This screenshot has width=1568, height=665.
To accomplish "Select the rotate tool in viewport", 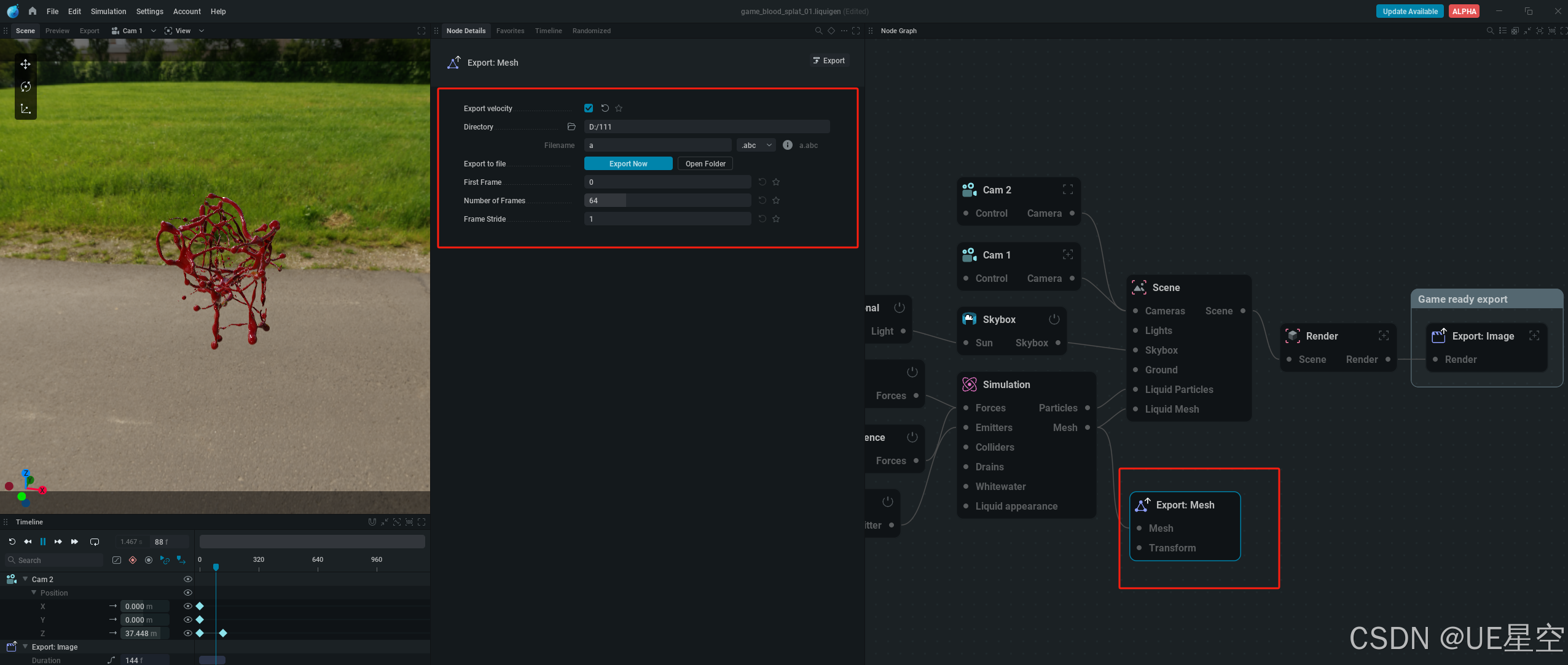I will 25,87.
